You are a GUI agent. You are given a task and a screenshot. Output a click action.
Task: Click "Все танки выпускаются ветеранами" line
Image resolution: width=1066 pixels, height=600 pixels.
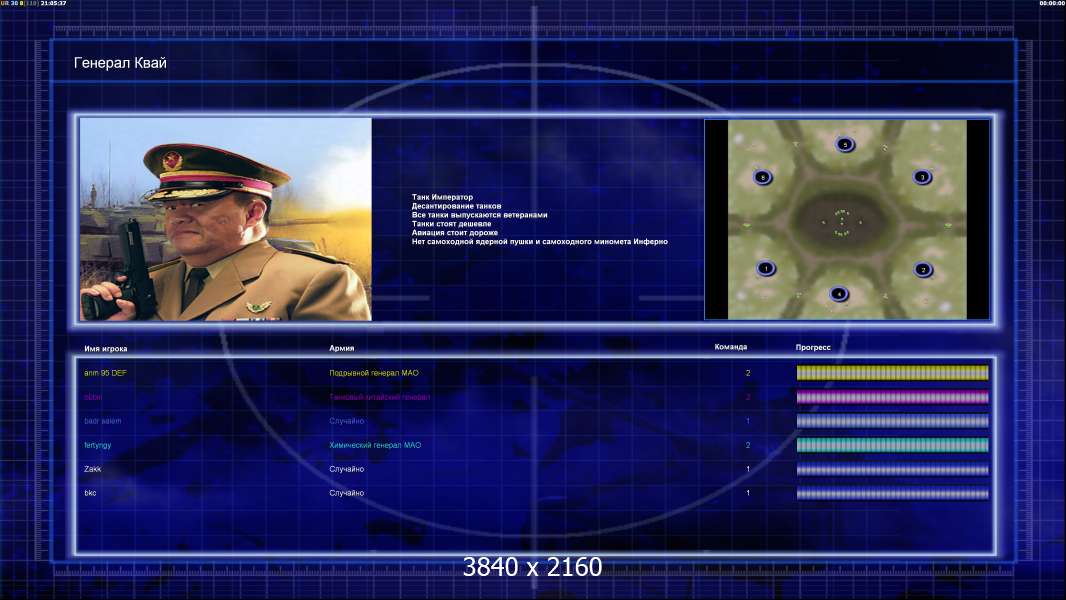tap(479, 215)
